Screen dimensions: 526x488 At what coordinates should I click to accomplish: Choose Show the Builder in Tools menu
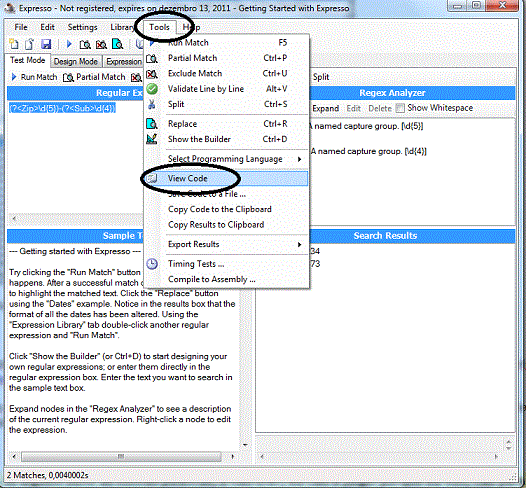(x=225, y=139)
